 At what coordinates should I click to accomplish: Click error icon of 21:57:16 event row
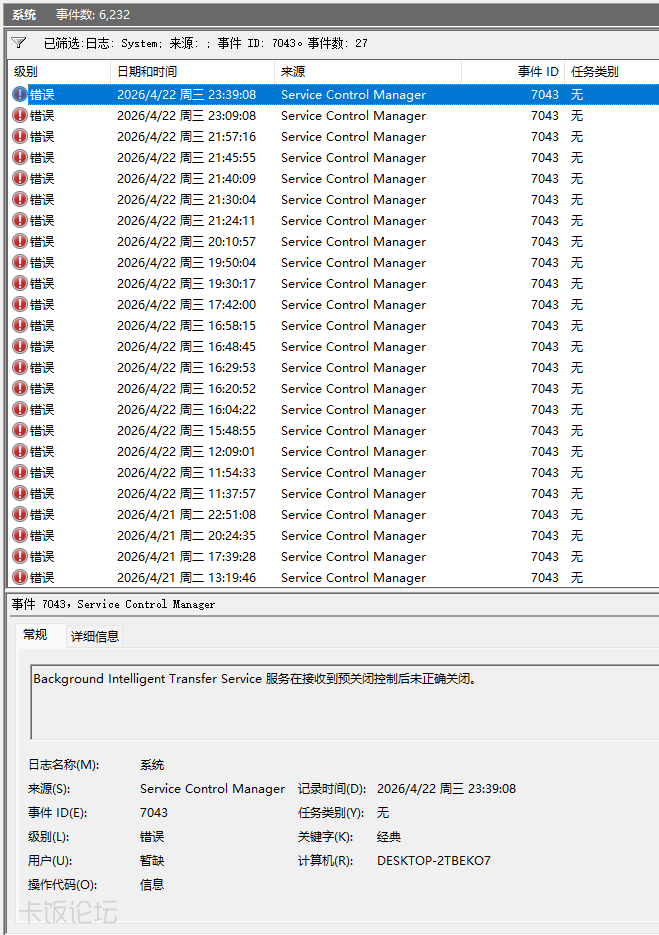coord(20,136)
